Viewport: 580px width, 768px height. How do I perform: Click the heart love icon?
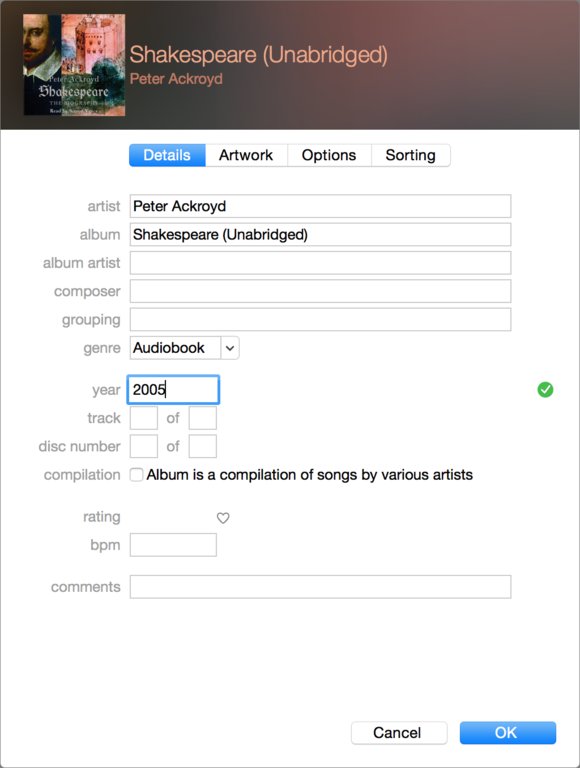pyautogui.click(x=223, y=518)
